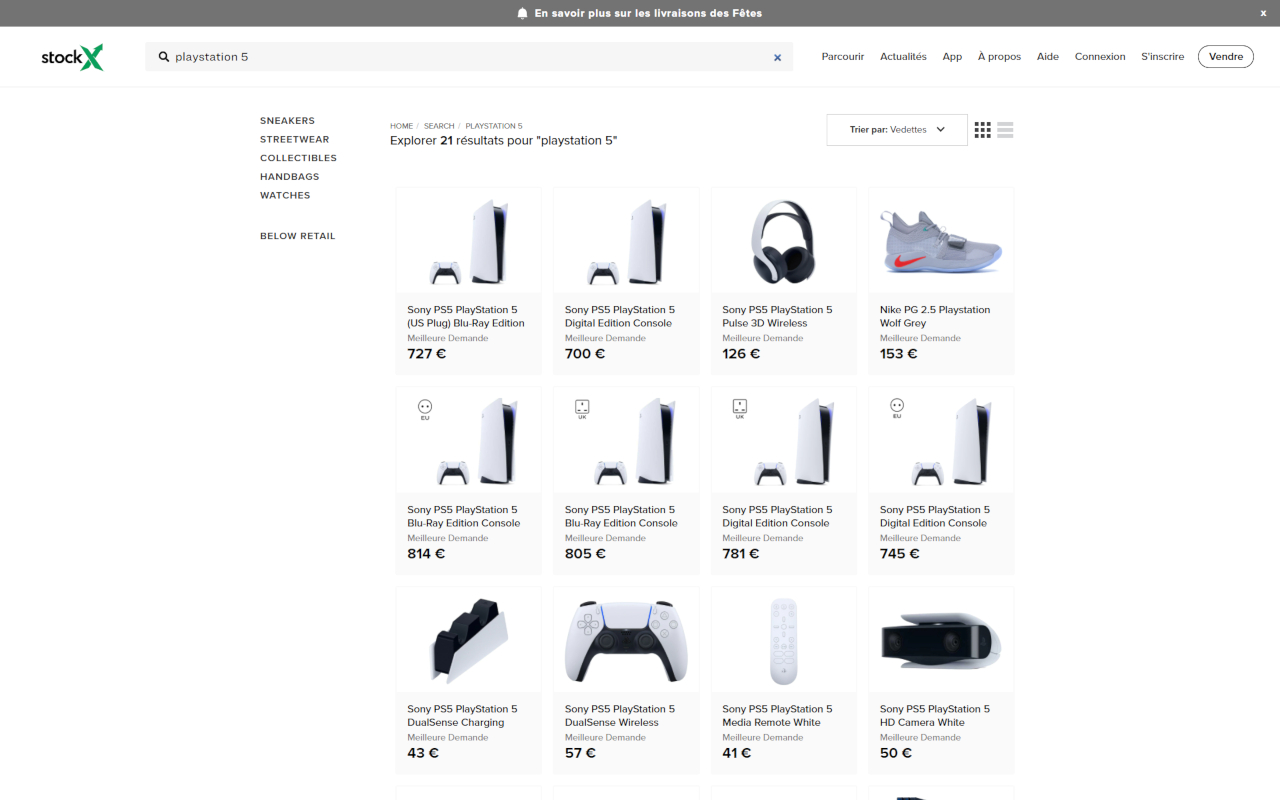
Task: Click the 'Sony PS5 PlayStation 5 Pulse 3D Wireless' title
Action: click(777, 317)
